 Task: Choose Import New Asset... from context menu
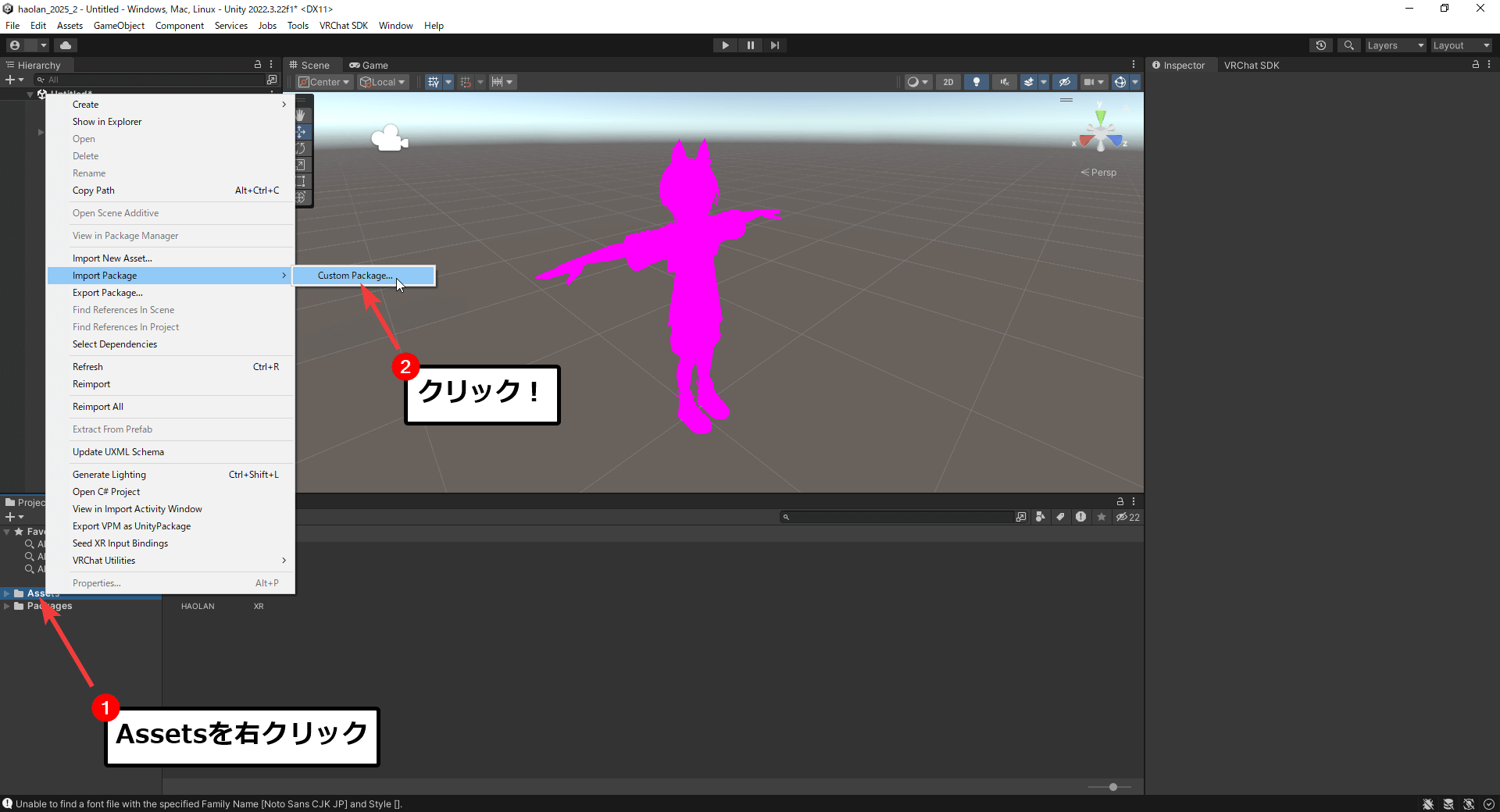tap(170, 258)
